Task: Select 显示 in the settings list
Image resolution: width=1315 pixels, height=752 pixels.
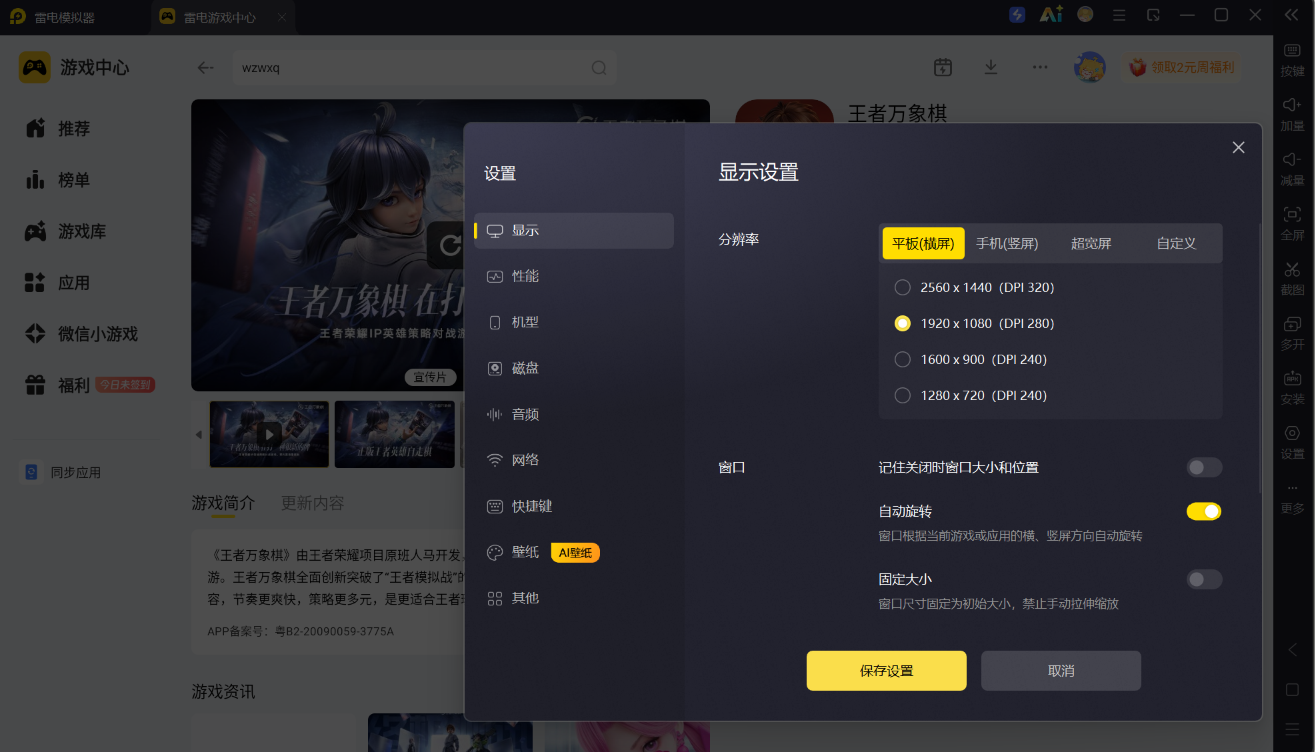Action: 574,230
